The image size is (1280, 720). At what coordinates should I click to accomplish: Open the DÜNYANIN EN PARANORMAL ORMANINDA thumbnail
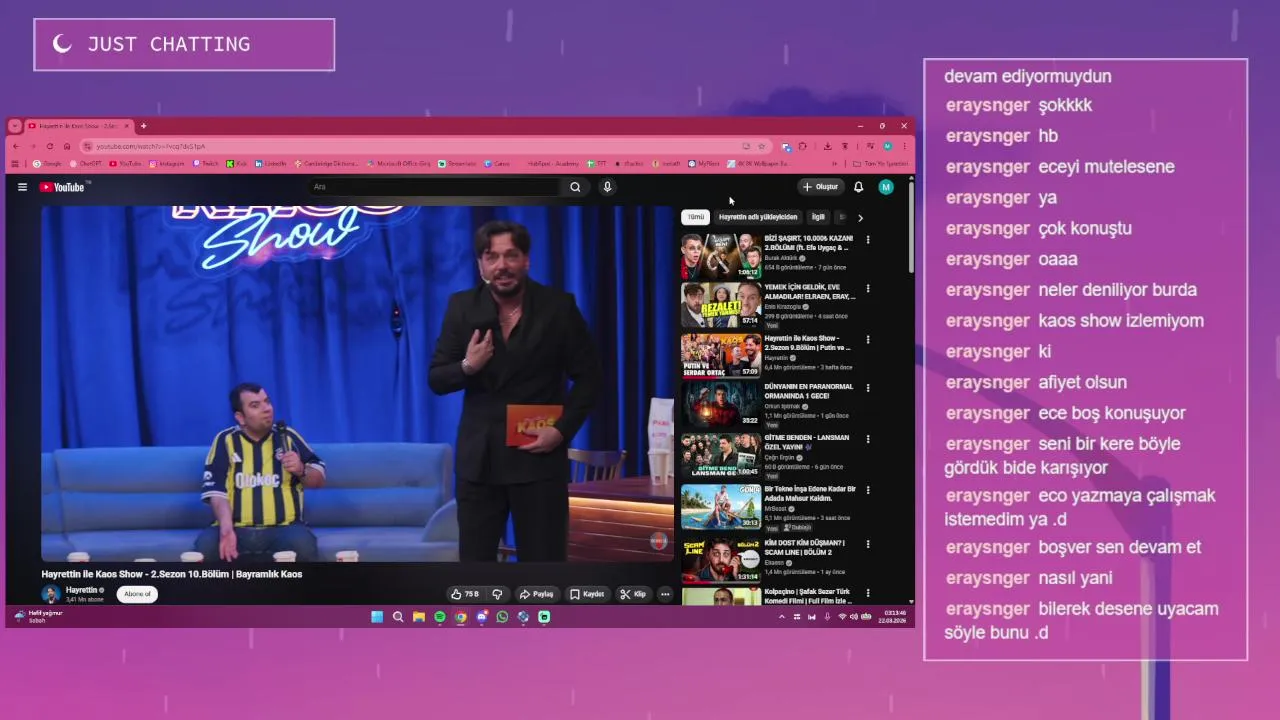(721, 404)
